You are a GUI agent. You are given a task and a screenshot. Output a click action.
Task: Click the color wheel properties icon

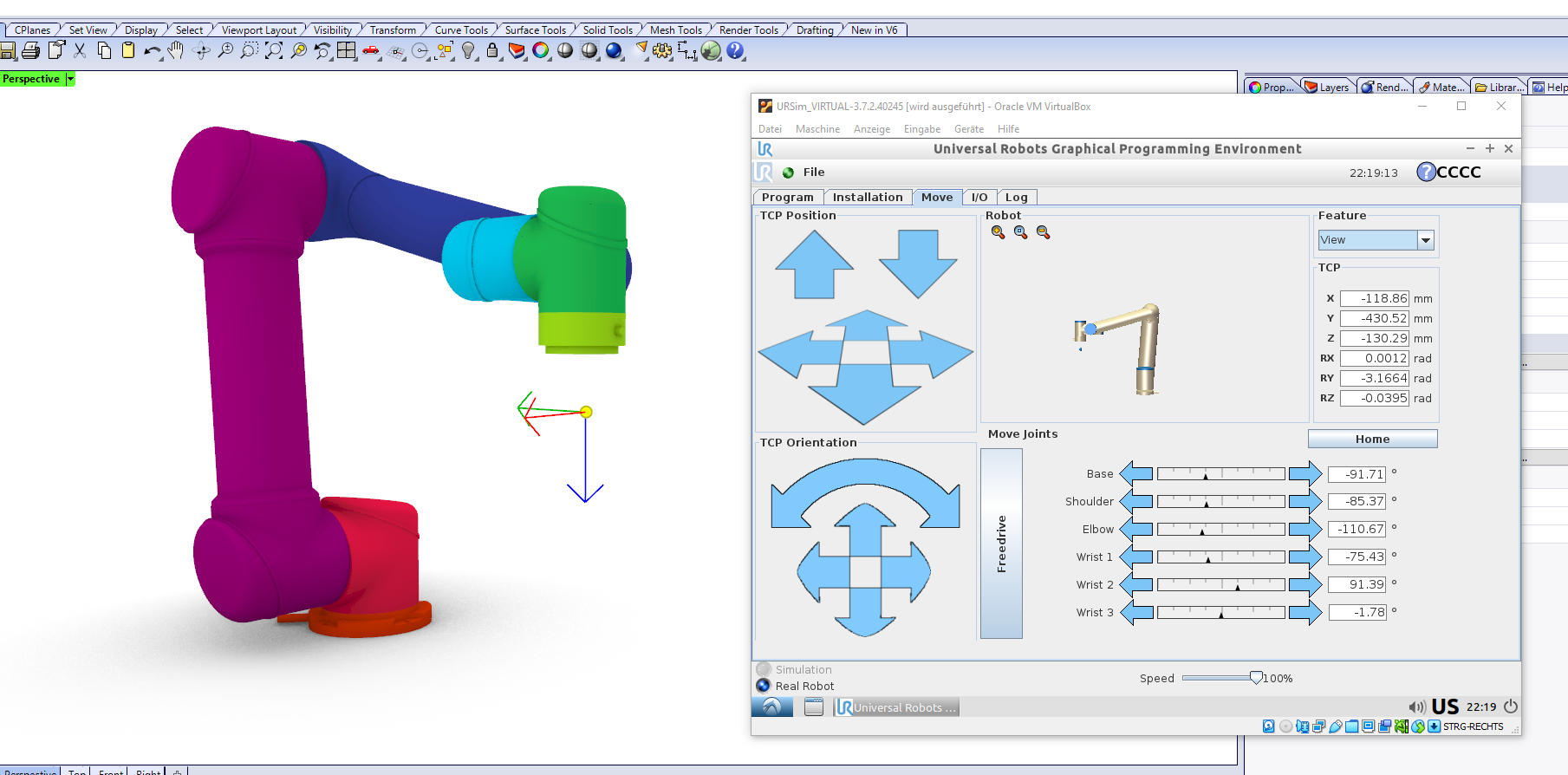click(x=541, y=51)
